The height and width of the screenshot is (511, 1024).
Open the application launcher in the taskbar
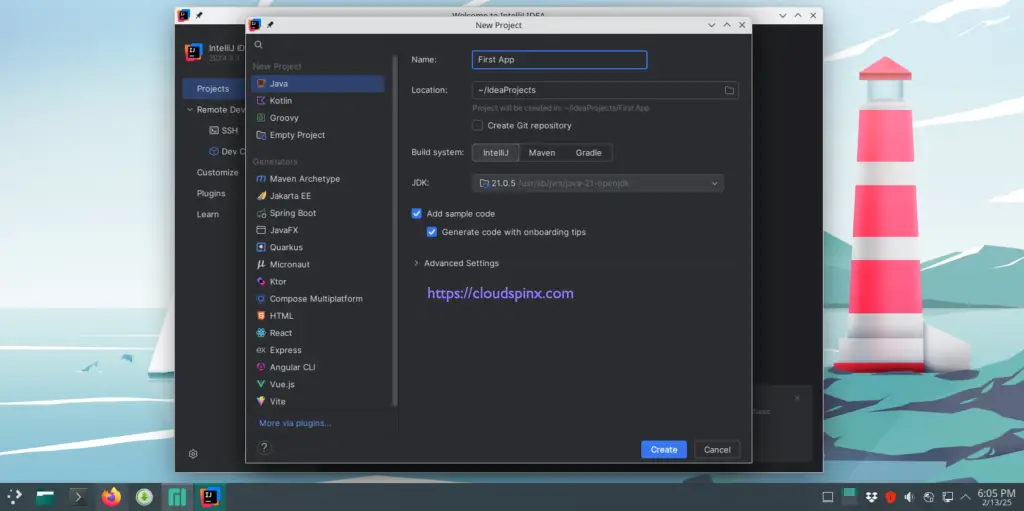[x=14, y=497]
